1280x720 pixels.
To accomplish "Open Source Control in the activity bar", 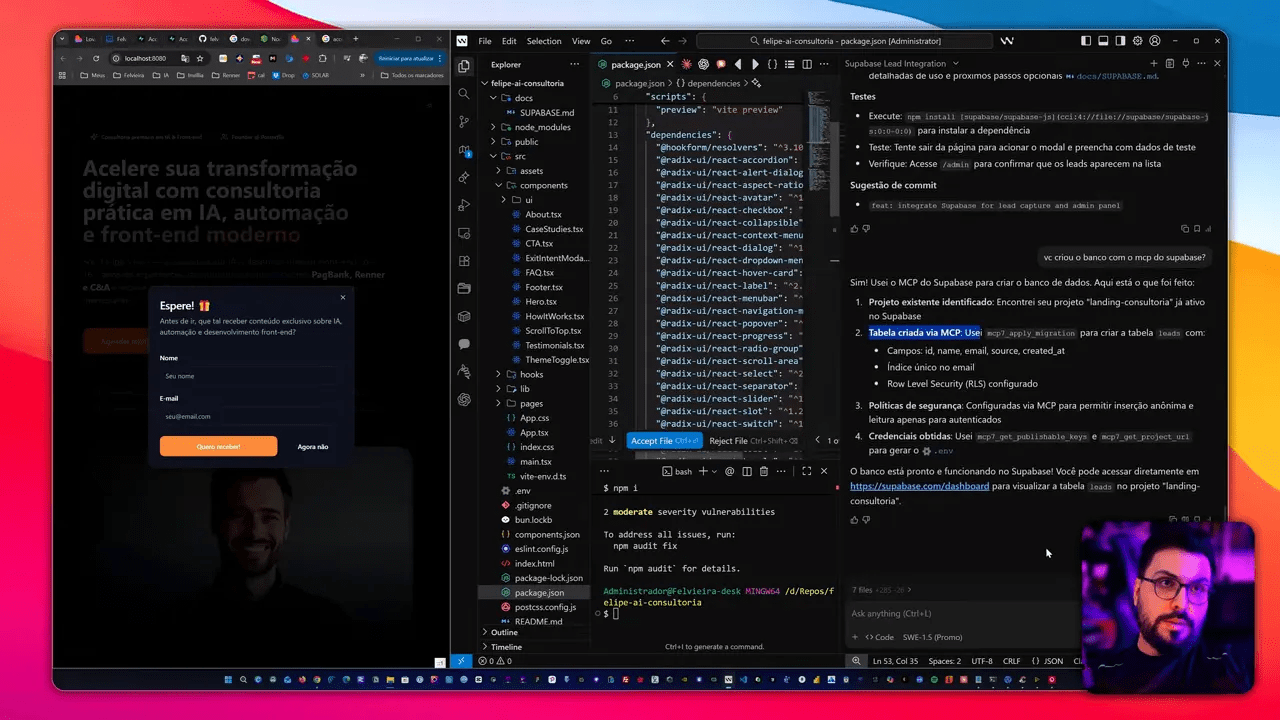I will [x=464, y=121].
